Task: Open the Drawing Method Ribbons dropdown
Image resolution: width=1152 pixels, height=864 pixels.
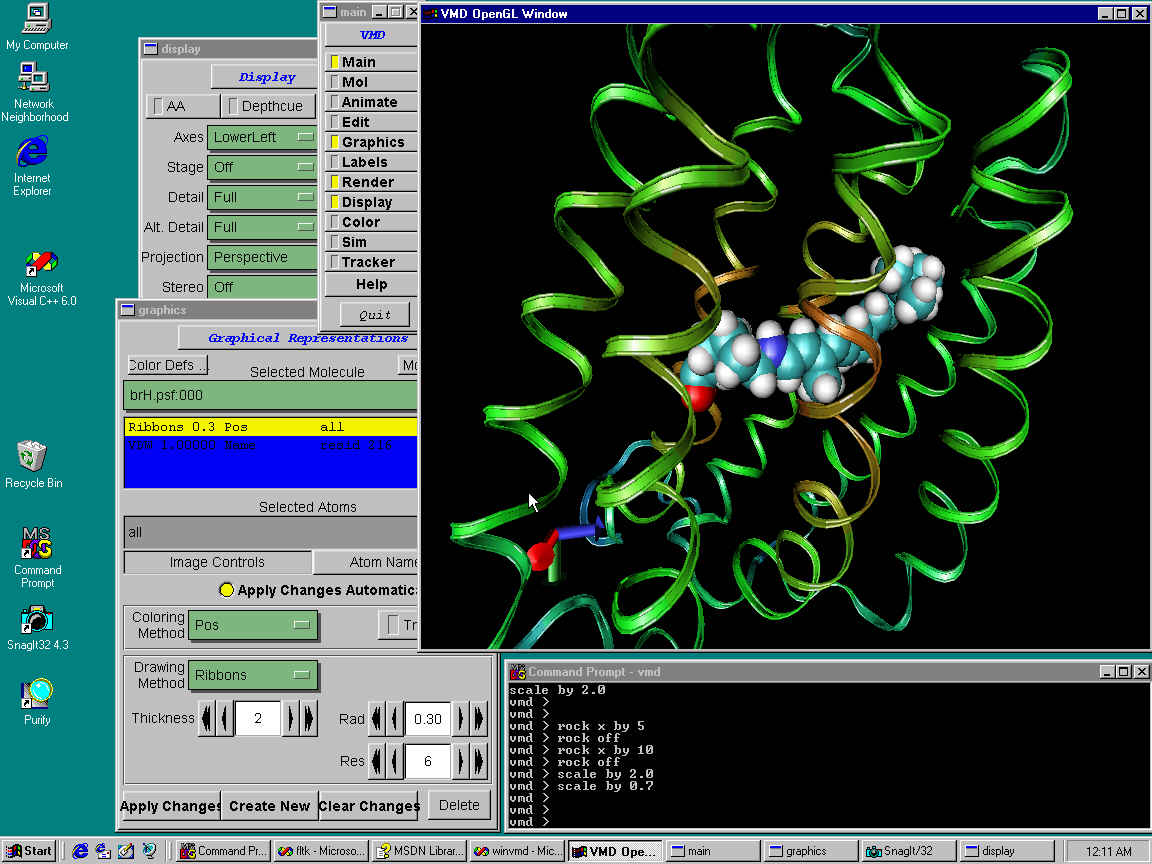Action: click(253, 675)
